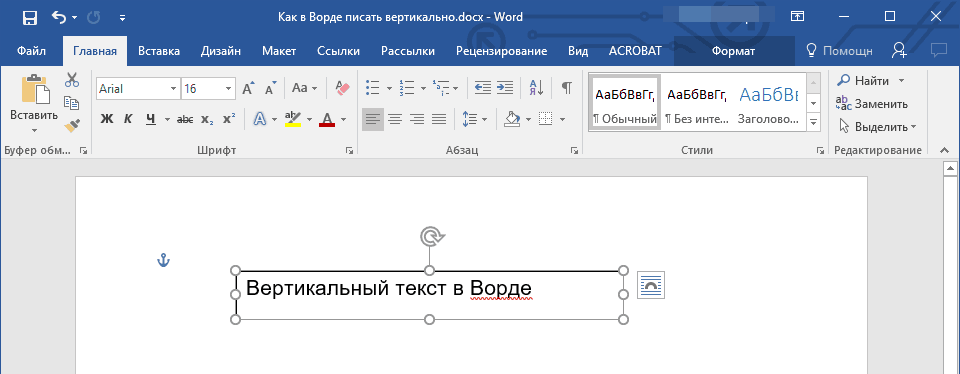Click the share person icon

[899, 51]
